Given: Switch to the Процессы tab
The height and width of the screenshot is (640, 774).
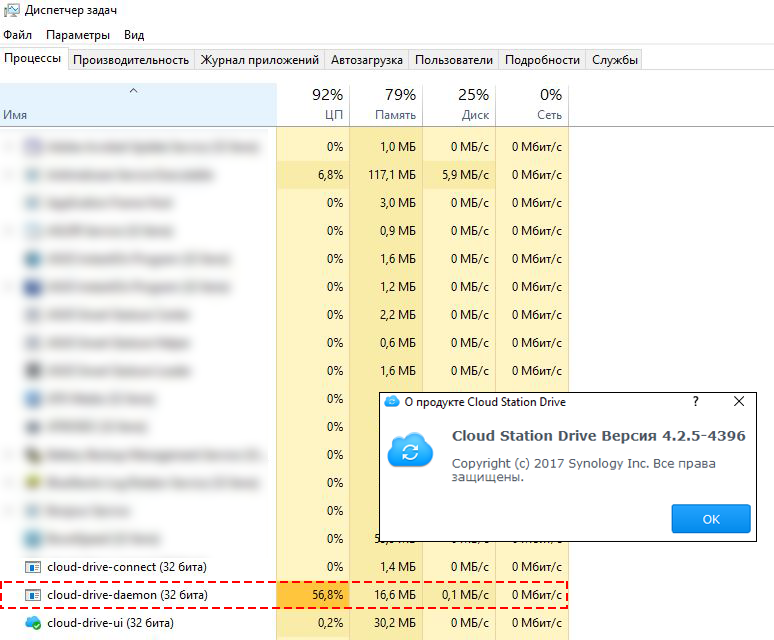Looking at the screenshot, I should [33, 58].
